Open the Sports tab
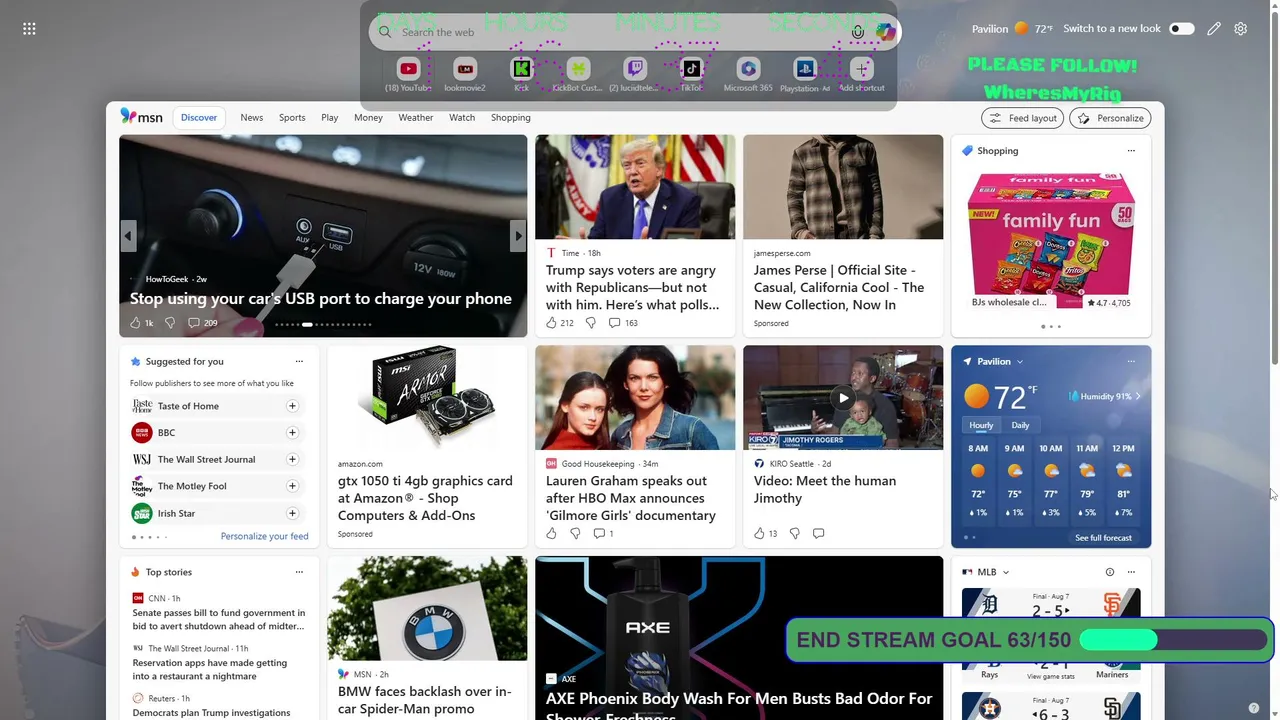1280x720 pixels. pyautogui.click(x=292, y=118)
